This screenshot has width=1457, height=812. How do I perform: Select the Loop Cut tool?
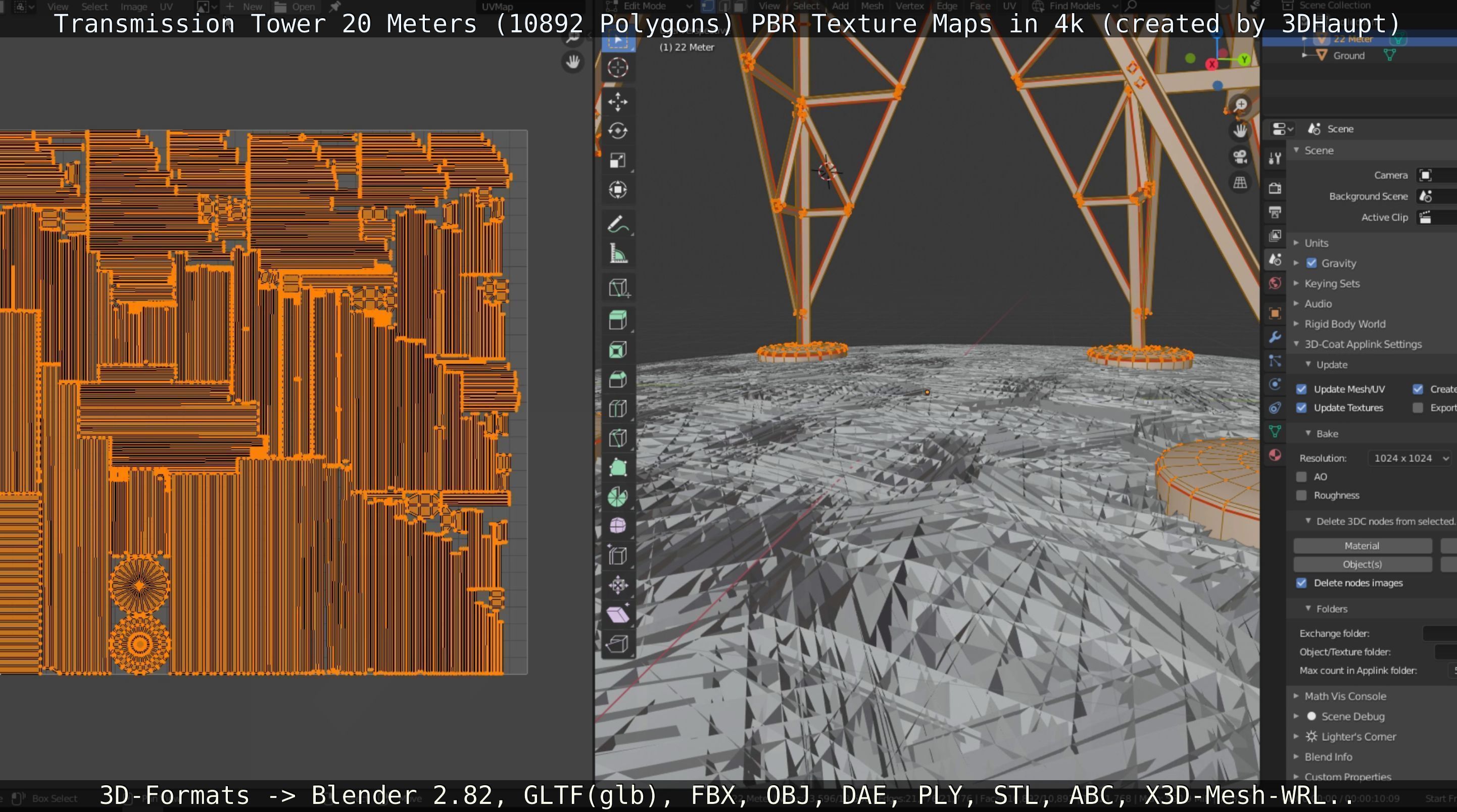click(x=618, y=409)
